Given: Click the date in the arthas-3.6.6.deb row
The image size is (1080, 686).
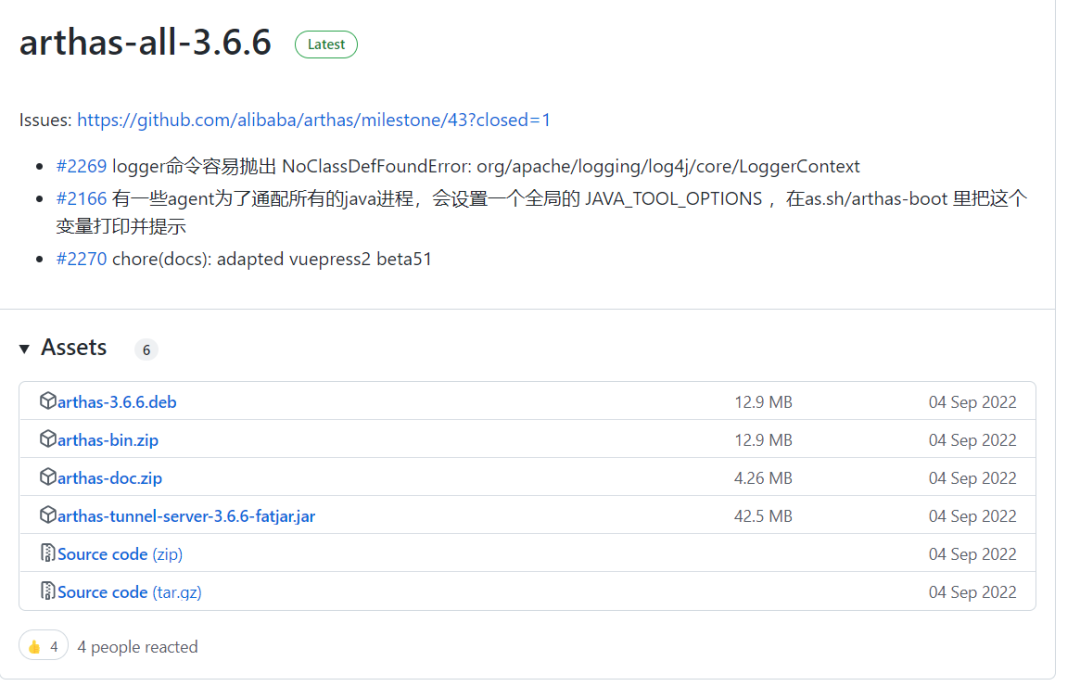Looking at the screenshot, I should point(973,402).
